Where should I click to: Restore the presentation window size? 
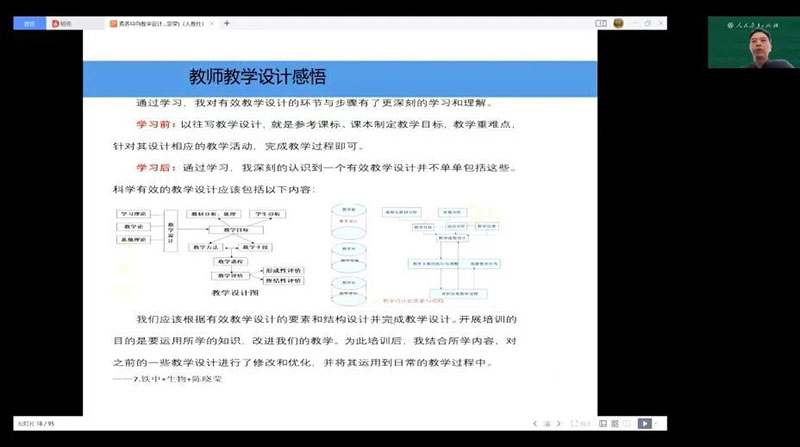coord(648,23)
